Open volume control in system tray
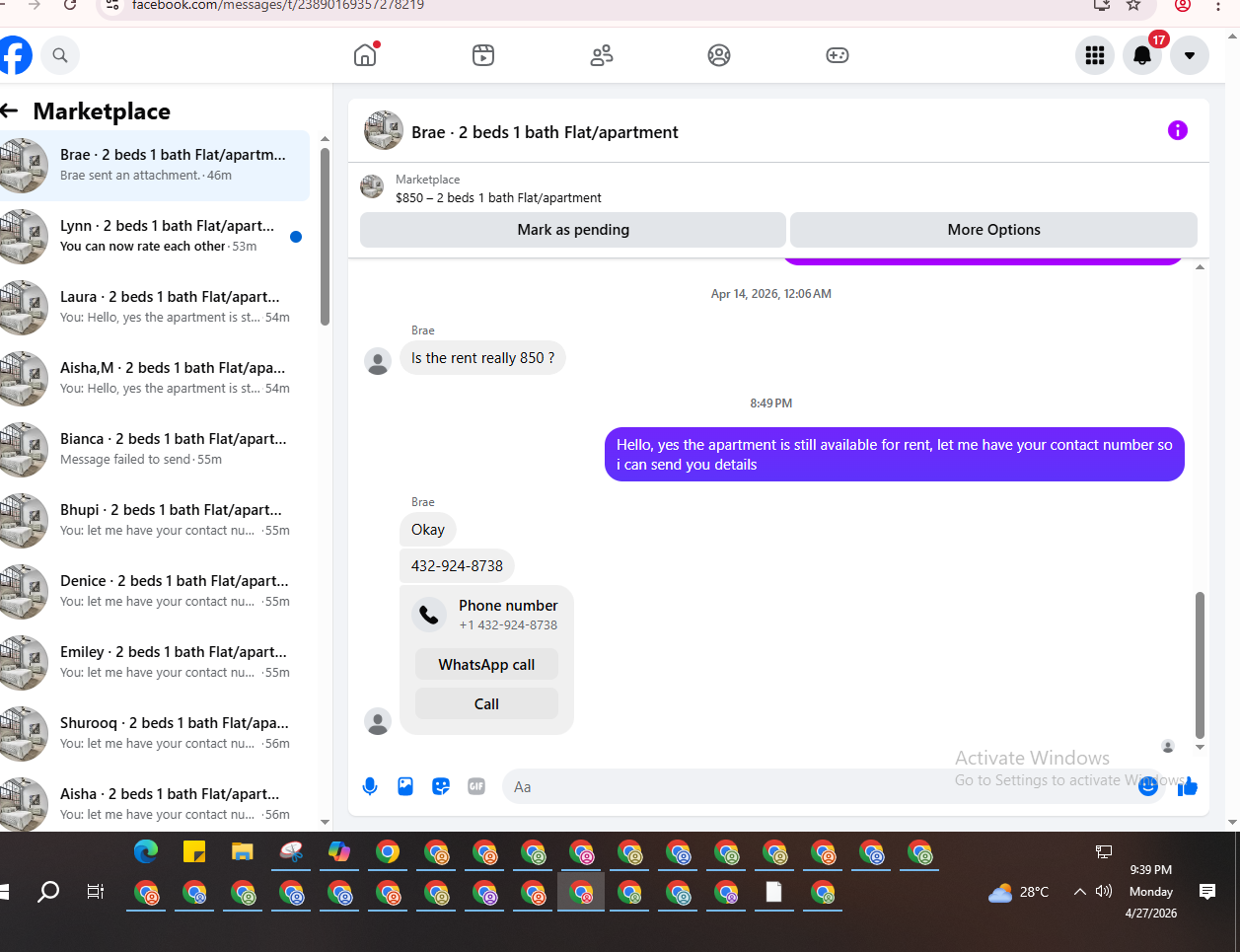The width and height of the screenshot is (1240, 952). (1104, 892)
